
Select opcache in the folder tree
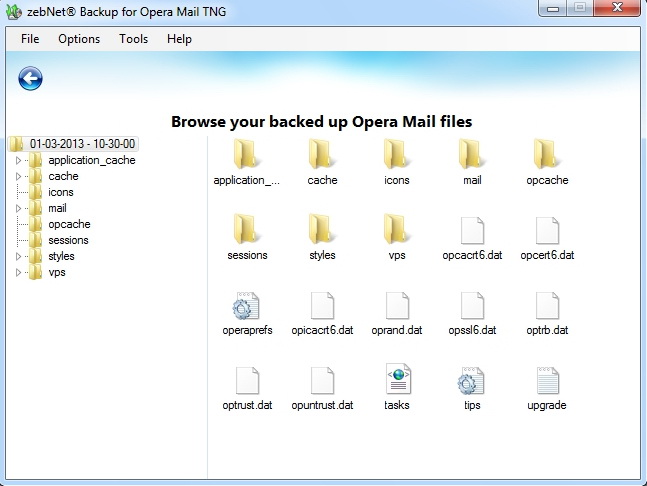point(69,224)
